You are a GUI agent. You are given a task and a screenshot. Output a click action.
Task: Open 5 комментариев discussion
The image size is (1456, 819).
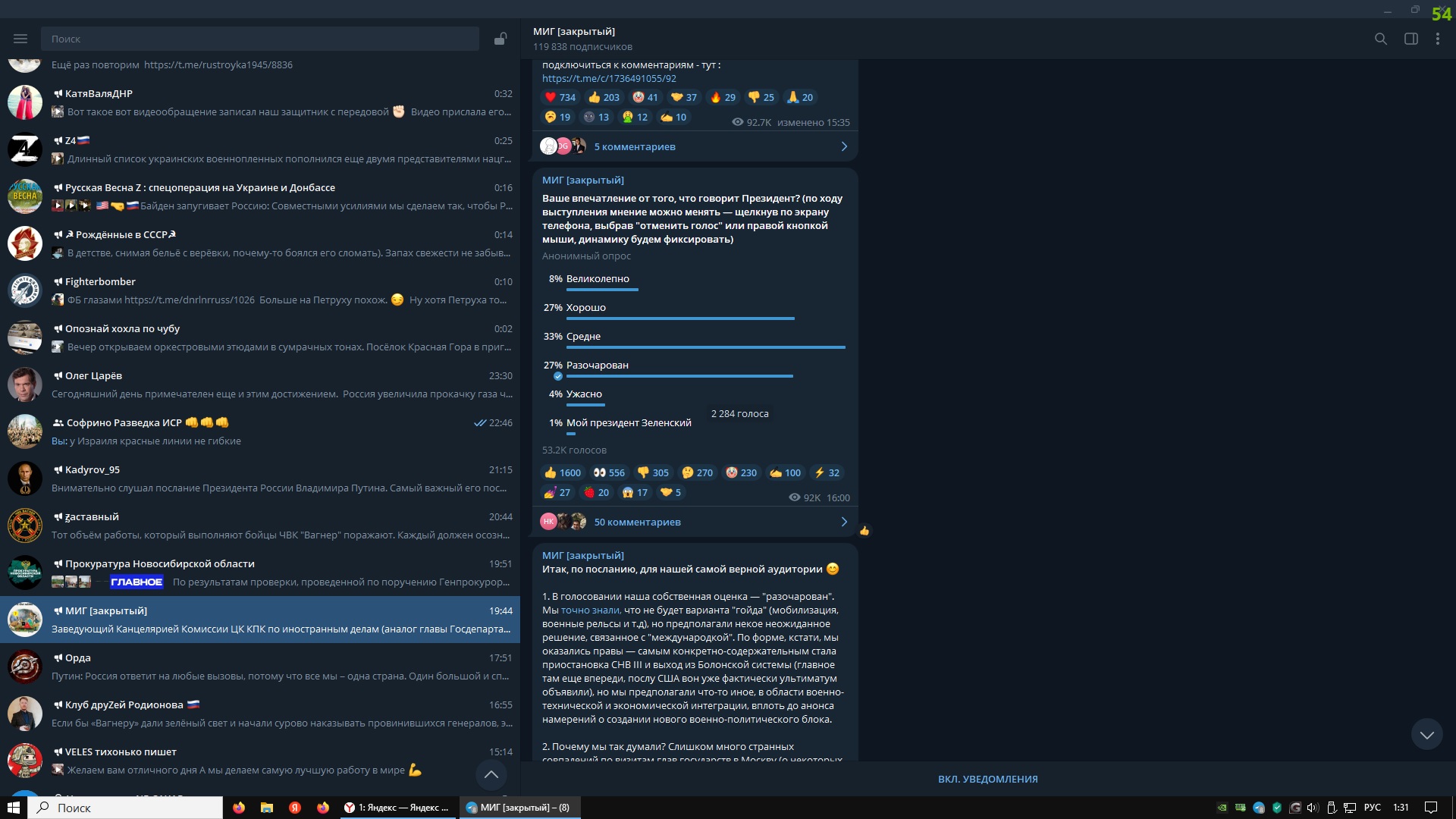click(x=635, y=146)
